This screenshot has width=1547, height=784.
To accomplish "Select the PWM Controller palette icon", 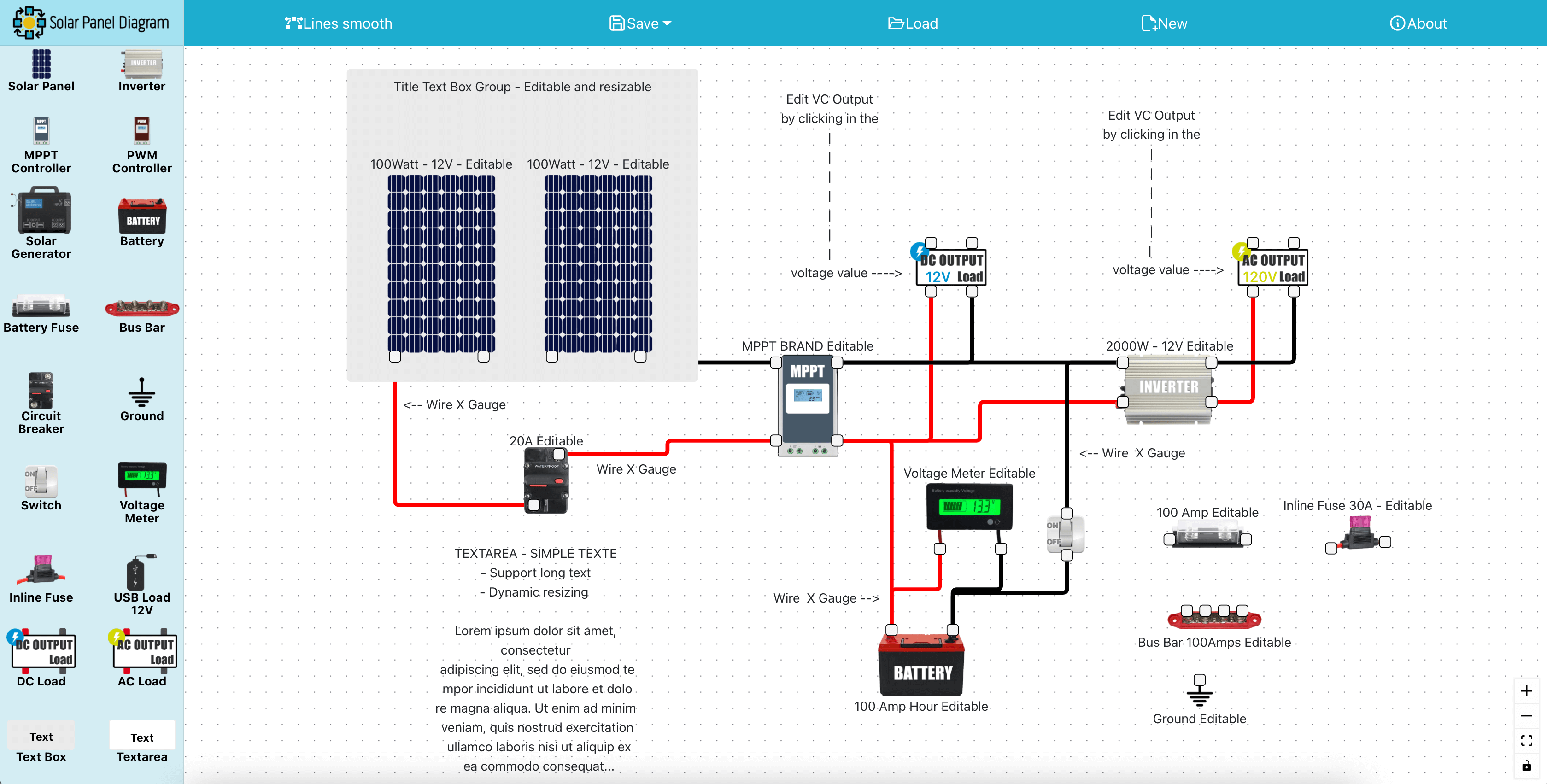I will 142,130.
